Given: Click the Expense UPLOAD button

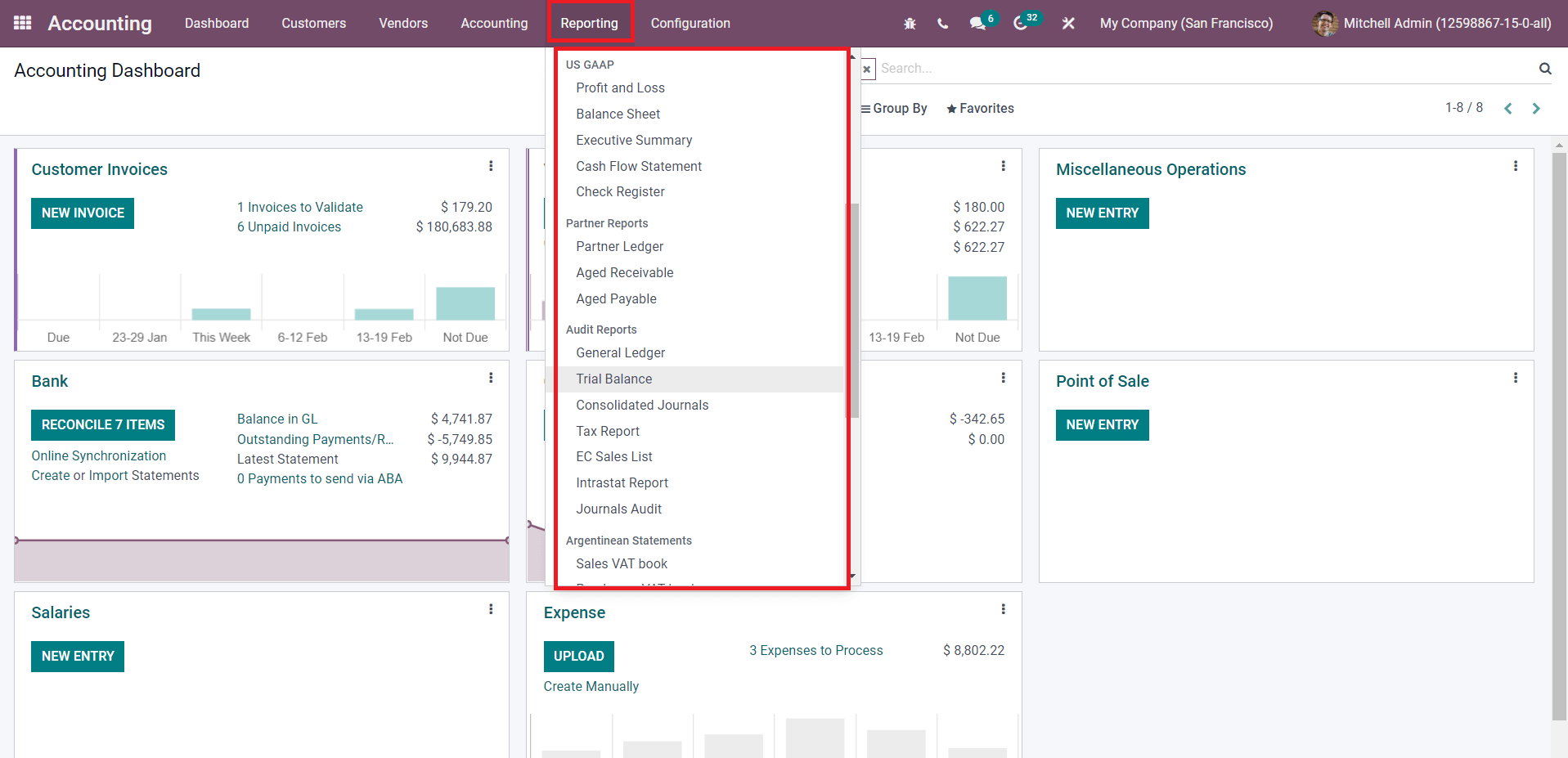Looking at the screenshot, I should coord(578,657).
